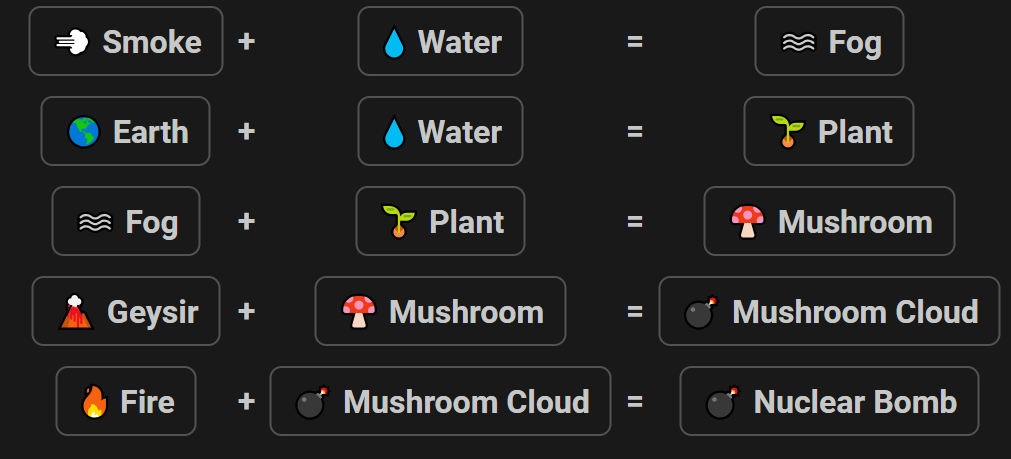Click the mushroom icon in the Geysir row
This screenshot has height=459, width=1011.
point(358,312)
